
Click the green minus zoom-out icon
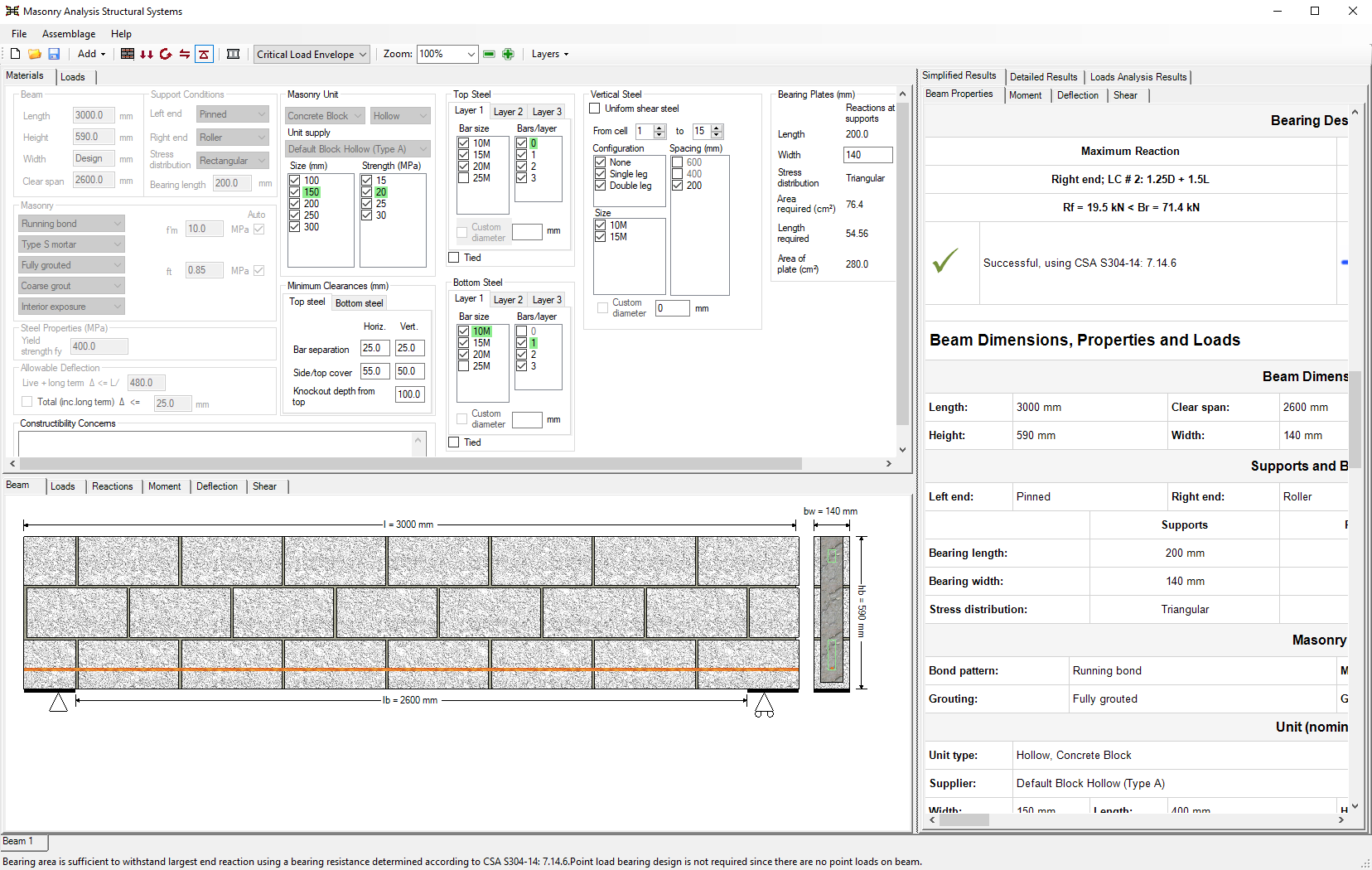tap(489, 54)
